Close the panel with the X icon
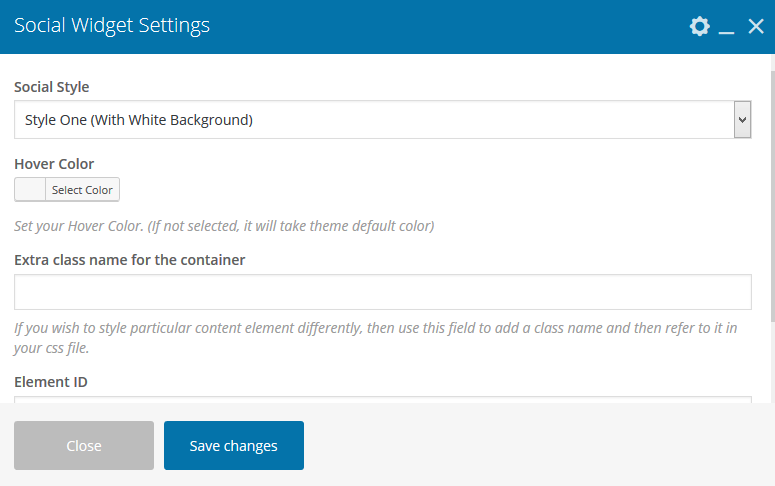Viewport: 775px width, 486px height. (756, 27)
